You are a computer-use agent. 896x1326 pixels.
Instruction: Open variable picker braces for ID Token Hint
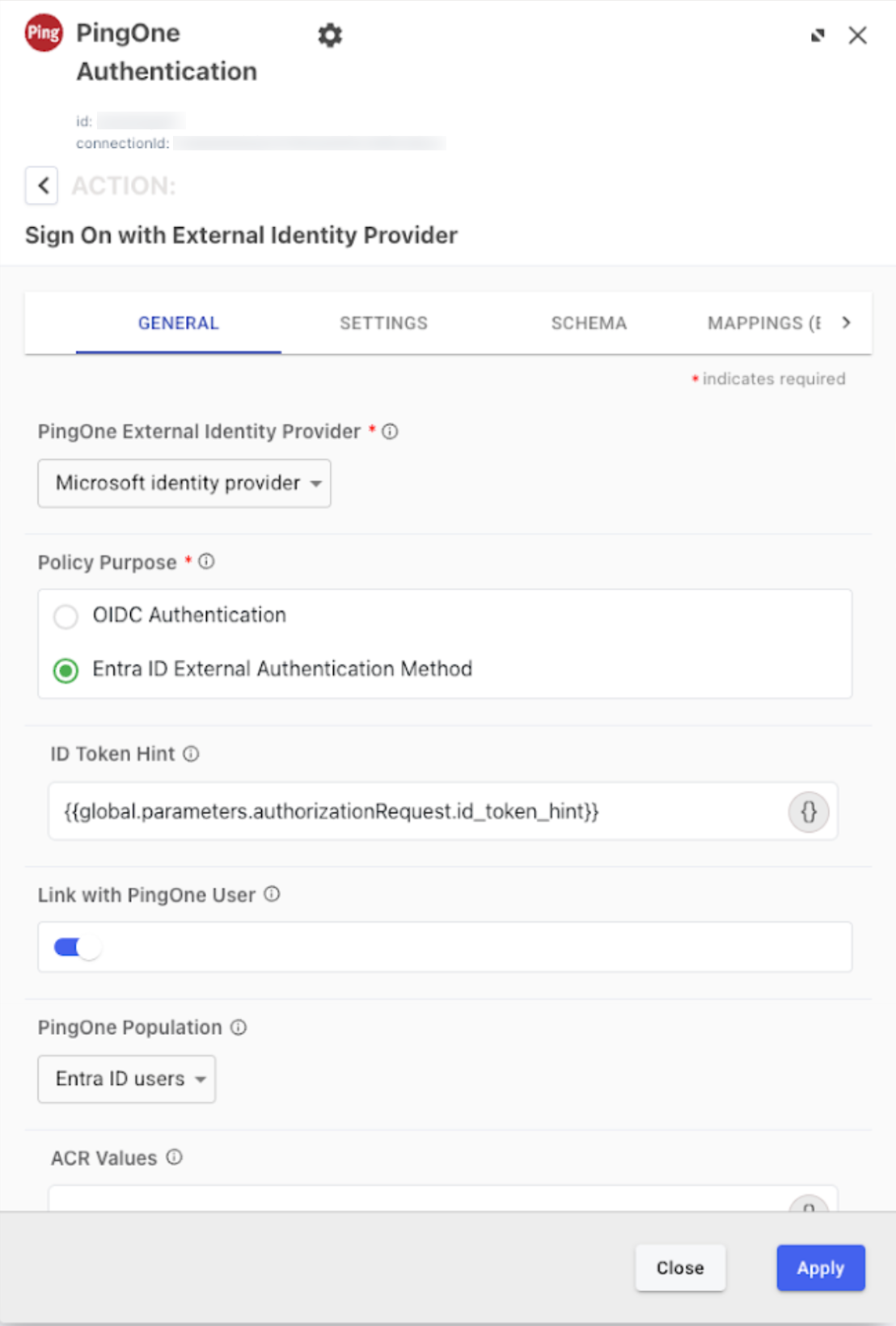[808, 812]
